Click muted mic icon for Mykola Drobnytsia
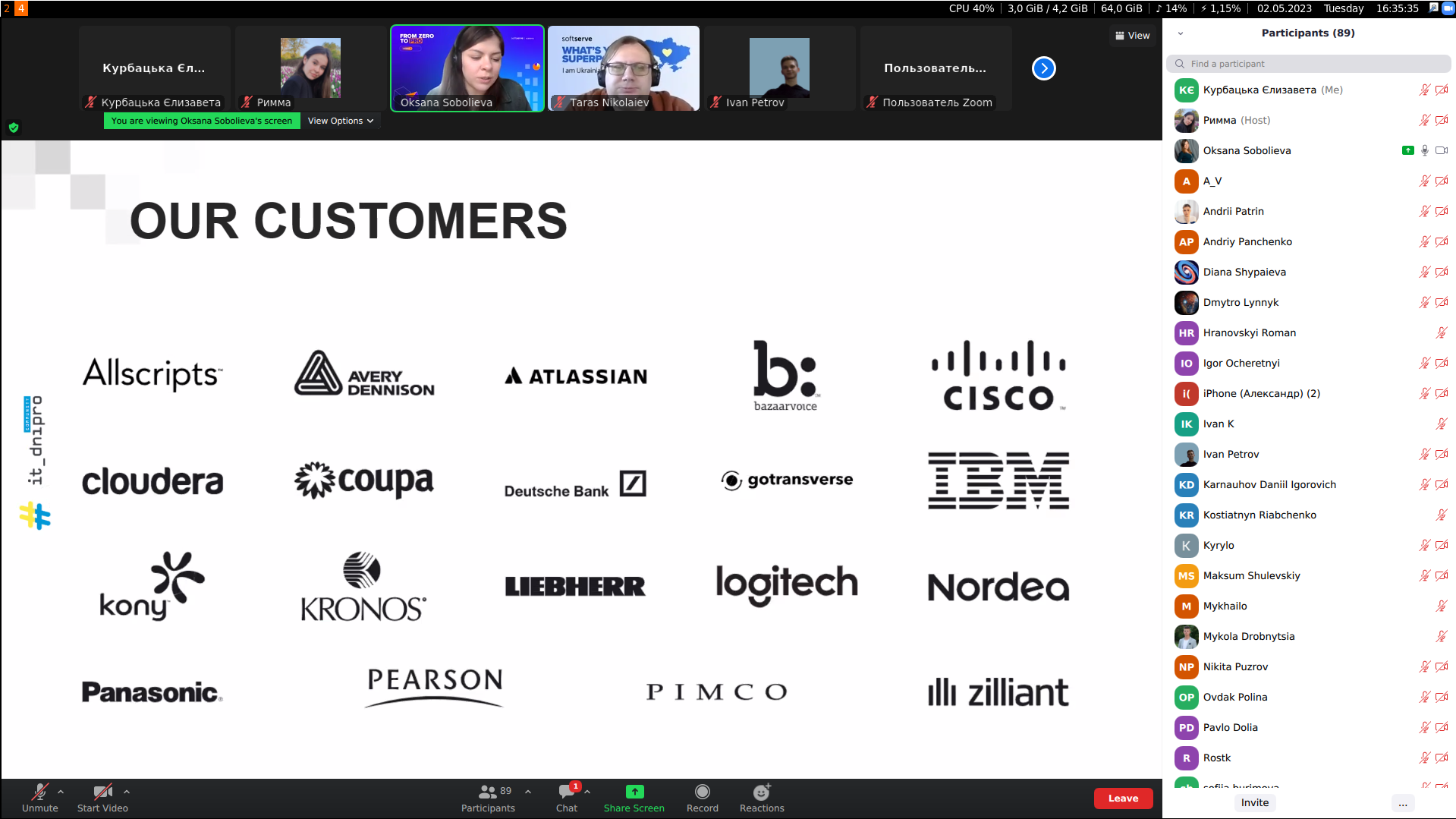 pyautogui.click(x=1442, y=636)
